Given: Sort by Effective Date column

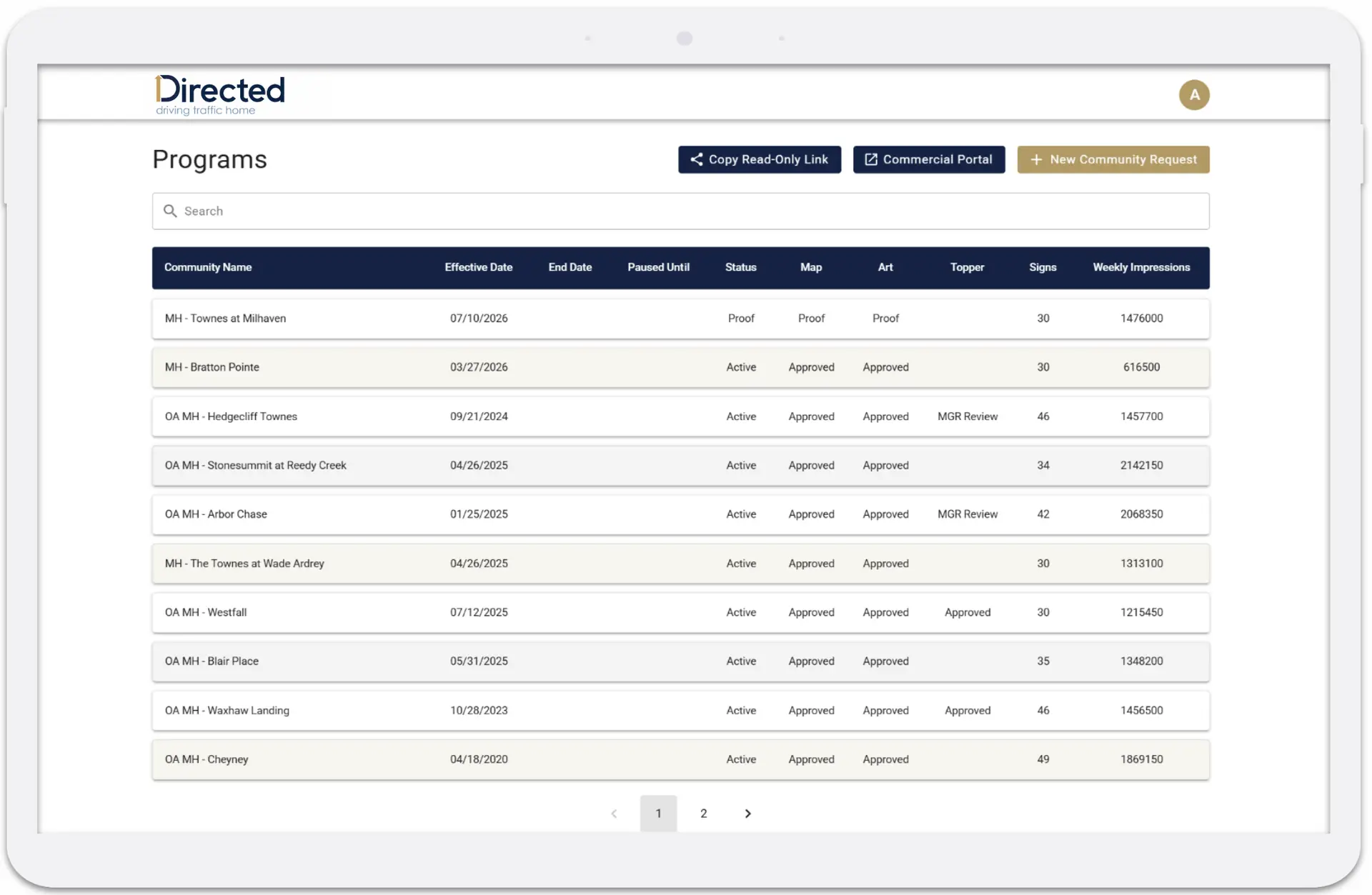Looking at the screenshot, I should (479, 267).
